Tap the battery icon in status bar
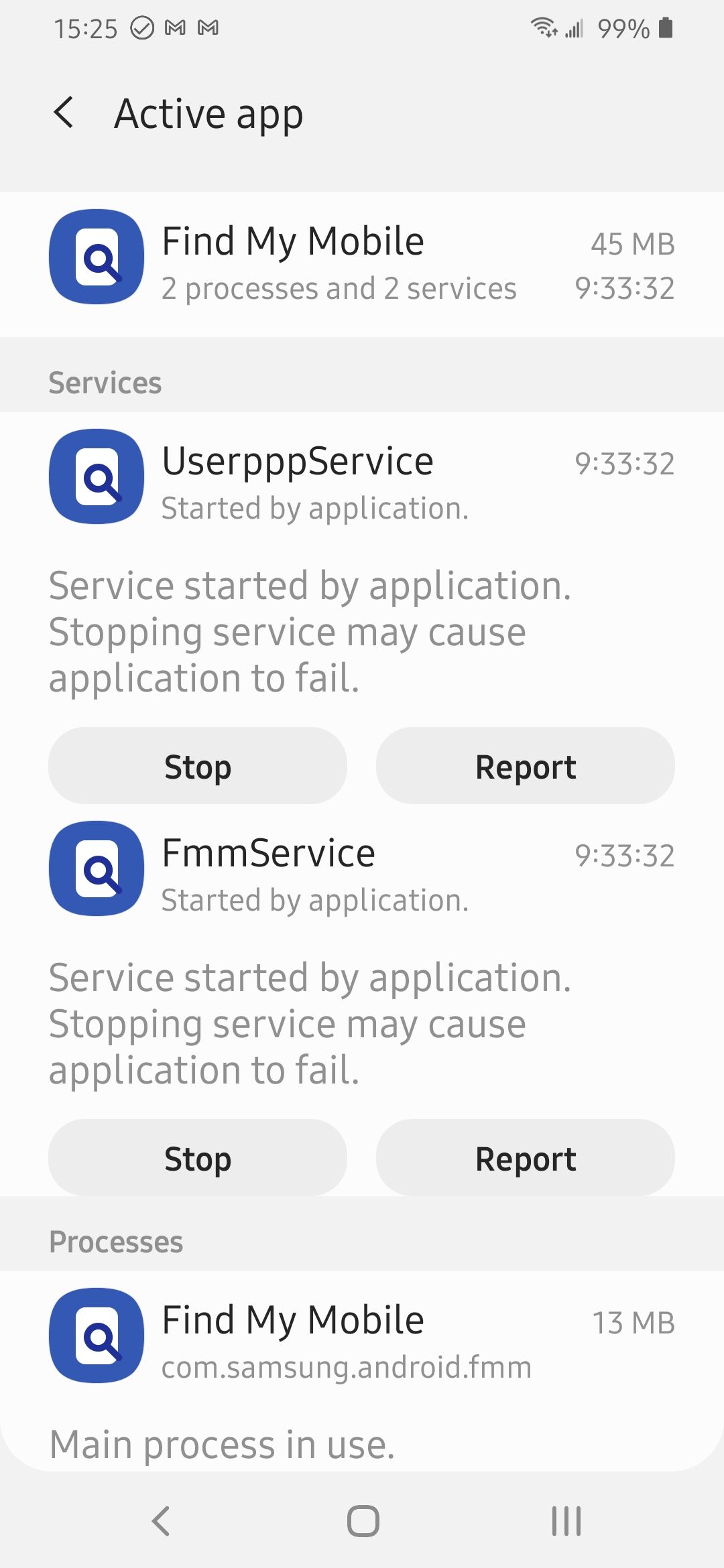 click(x=666, y=28)
